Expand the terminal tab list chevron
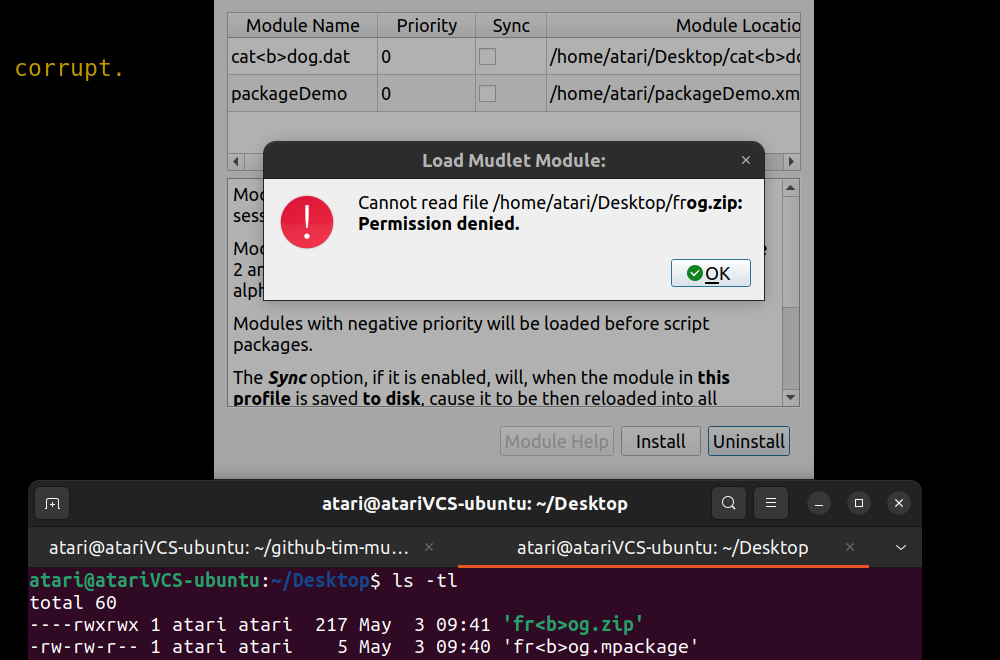This screenshot has height=660, width=1000. [x=901, y=548]
